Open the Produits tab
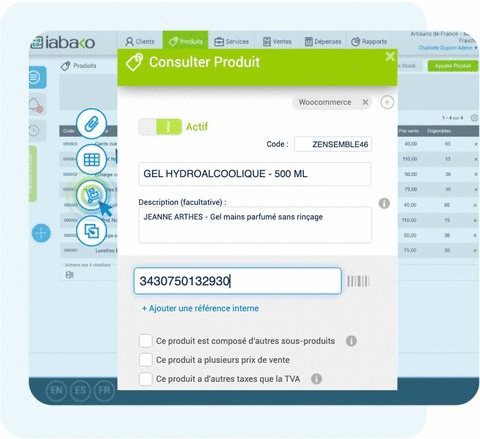Viewport: 480px width, 439px height. click(186, 41)
